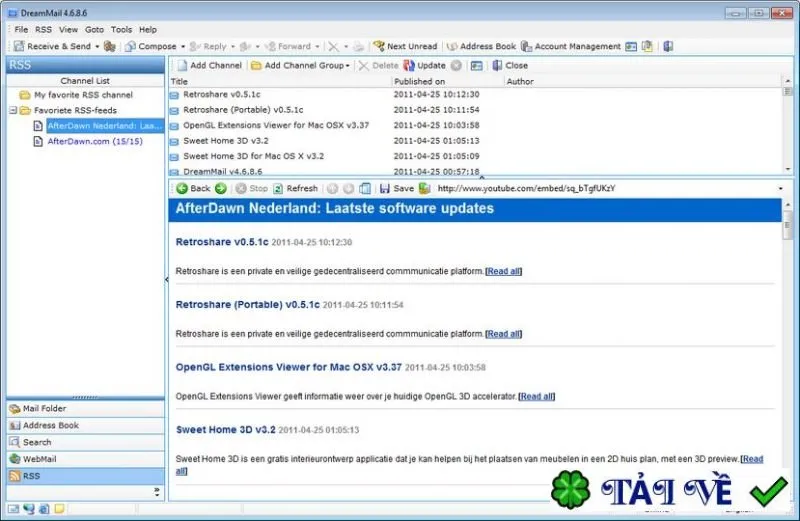Expand the Add Channel Group dropdown
Screen dimensions: 800x521
[347, 66]
